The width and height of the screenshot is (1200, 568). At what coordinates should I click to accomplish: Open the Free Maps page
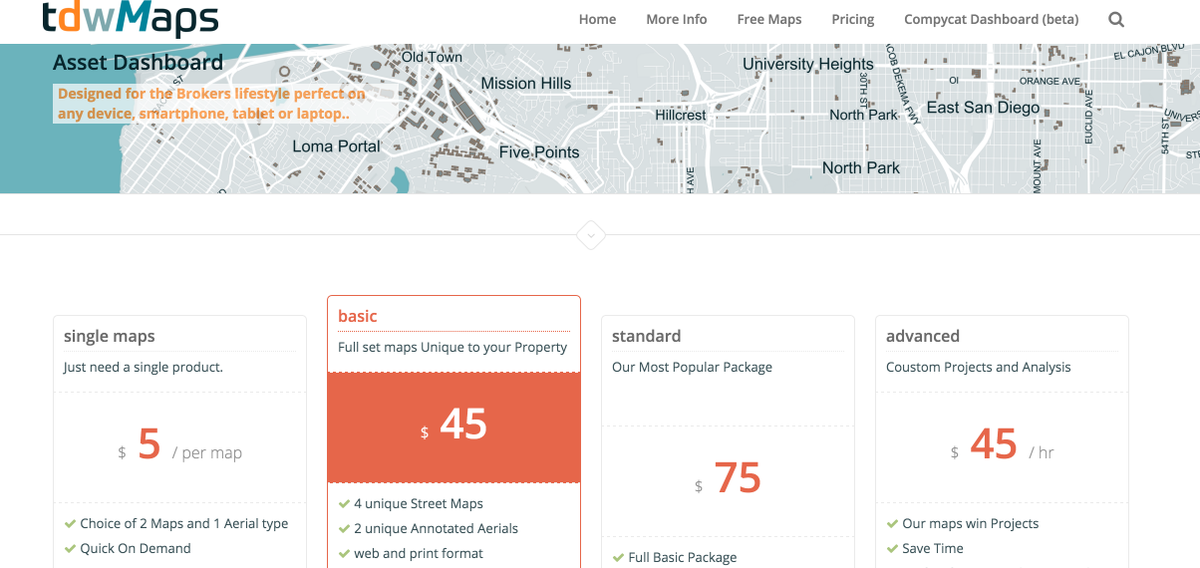coord(769,19)
